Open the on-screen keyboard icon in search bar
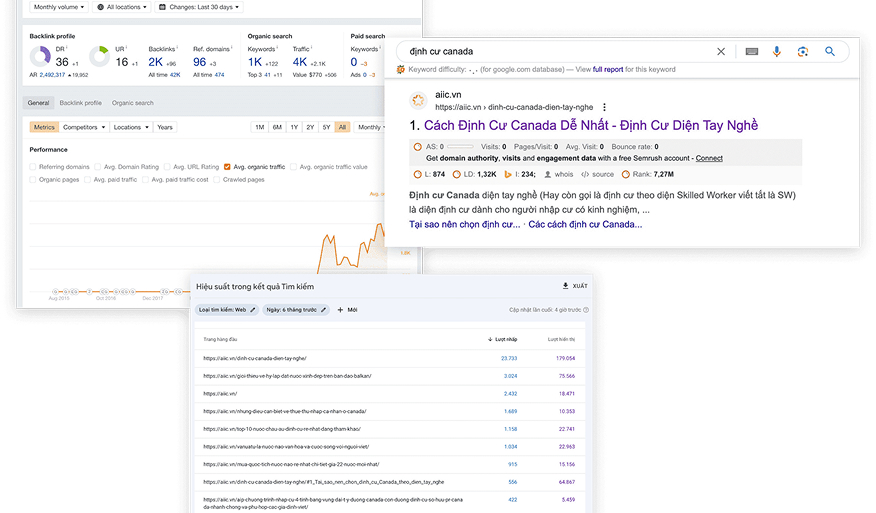 coord(751,51)
